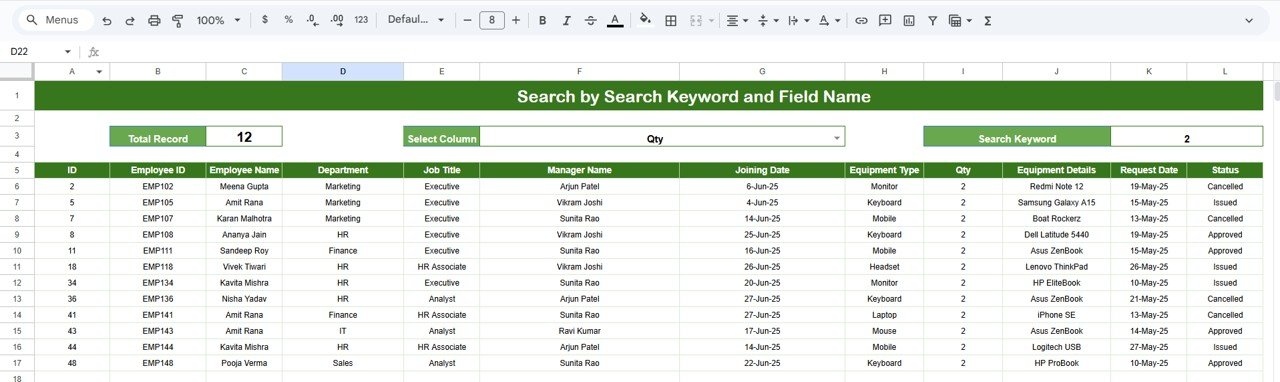Click the title Search by Search Keyword banner

click(649, 97)
